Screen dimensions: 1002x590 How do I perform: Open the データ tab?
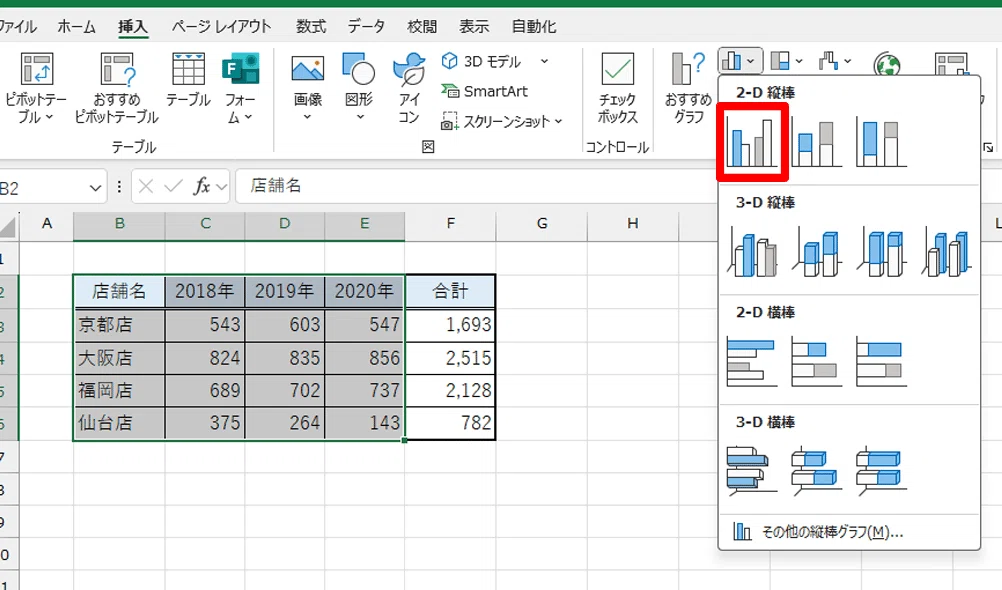[366, 27]
